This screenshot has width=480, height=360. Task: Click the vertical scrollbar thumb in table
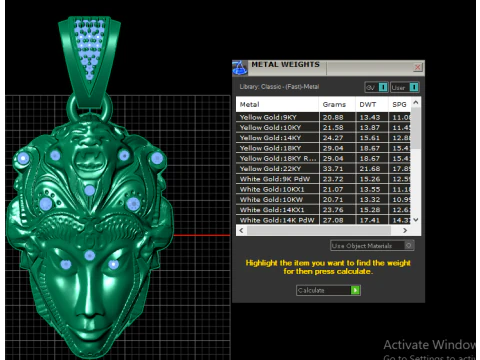click(416, 128)
